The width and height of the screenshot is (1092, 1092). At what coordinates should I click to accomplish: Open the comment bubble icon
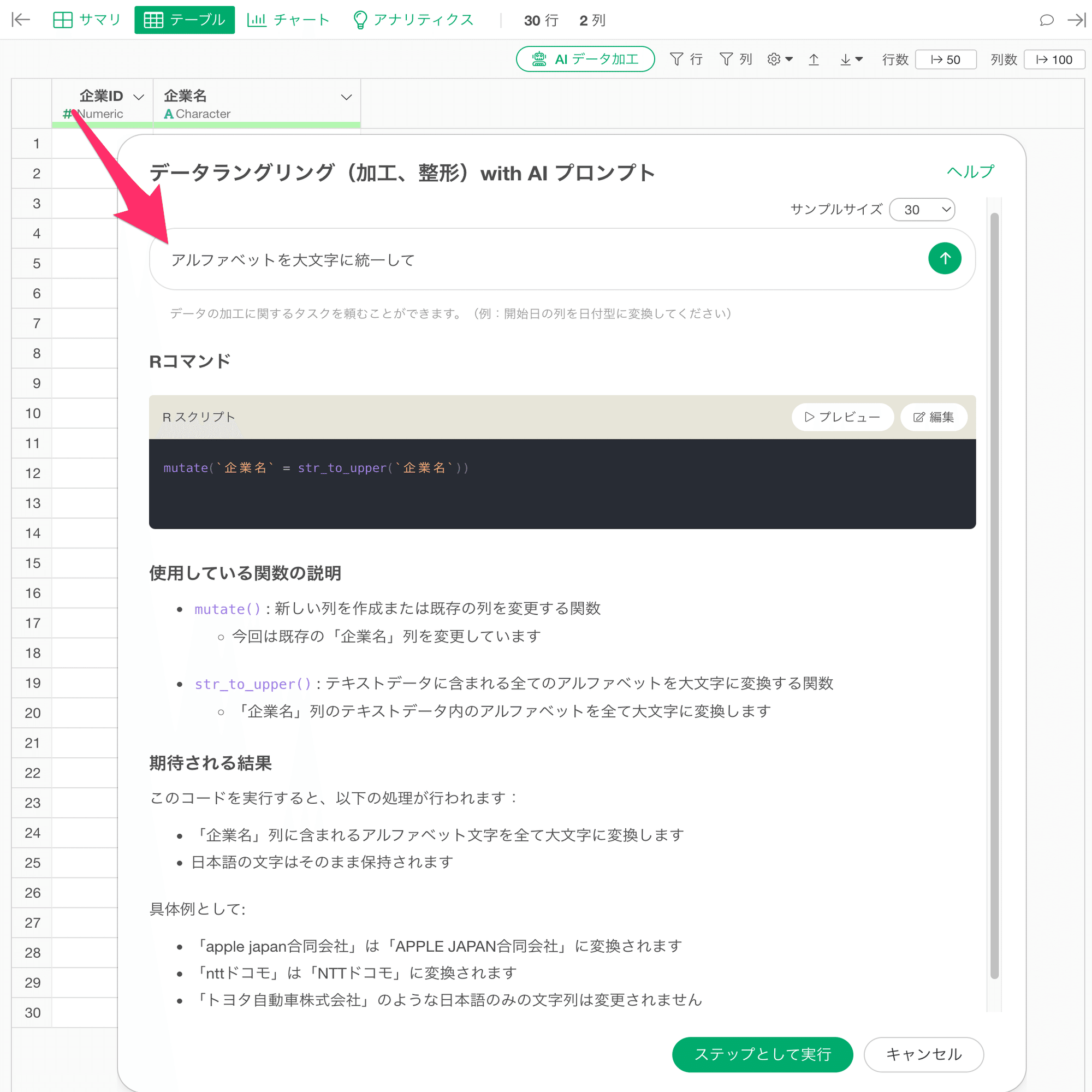[x=1046, y=19]
